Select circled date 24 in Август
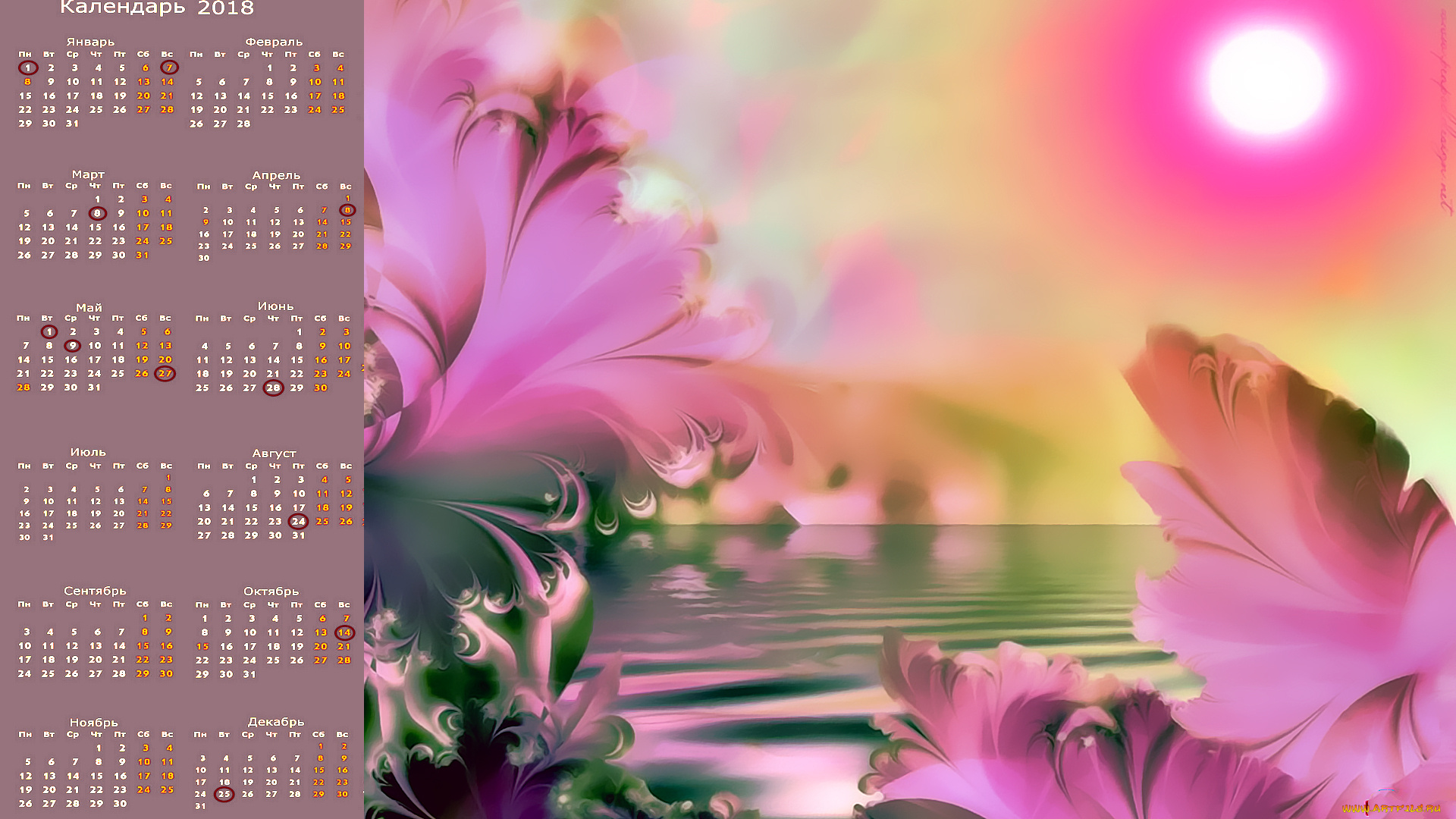The height and width of the screenshot is (819, 1456). click(299, 521)
